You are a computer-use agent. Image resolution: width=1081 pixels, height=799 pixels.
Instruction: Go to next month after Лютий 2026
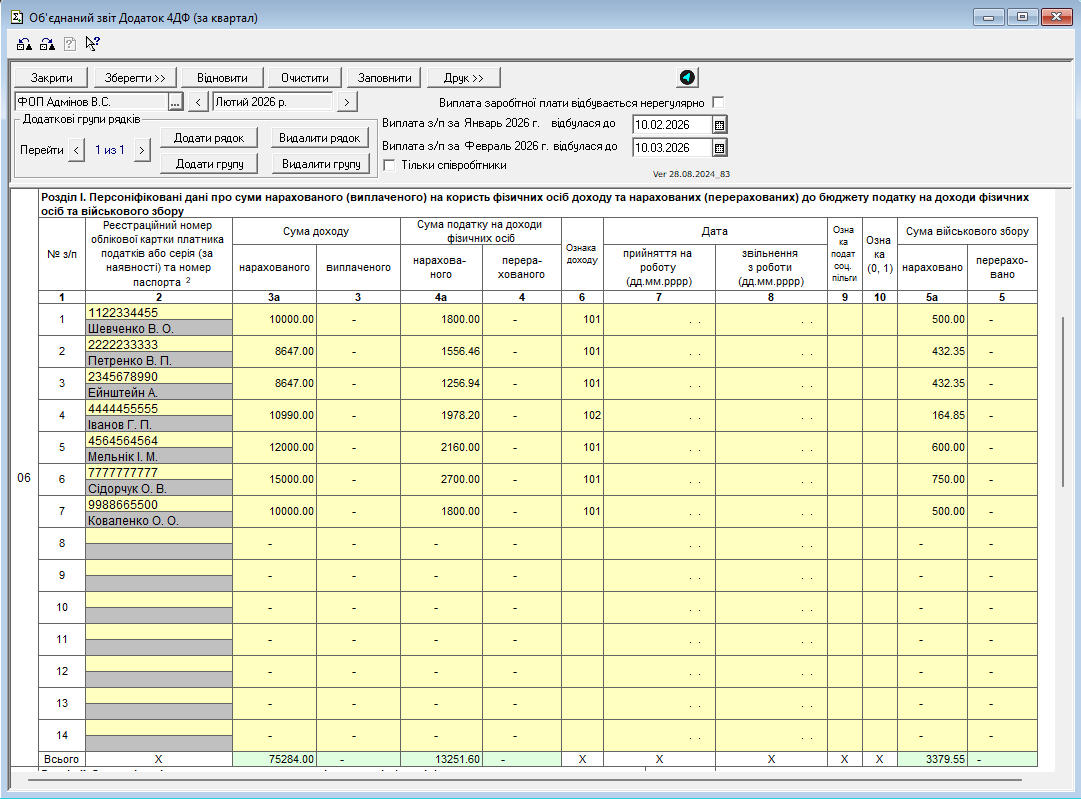coord(346,102)
